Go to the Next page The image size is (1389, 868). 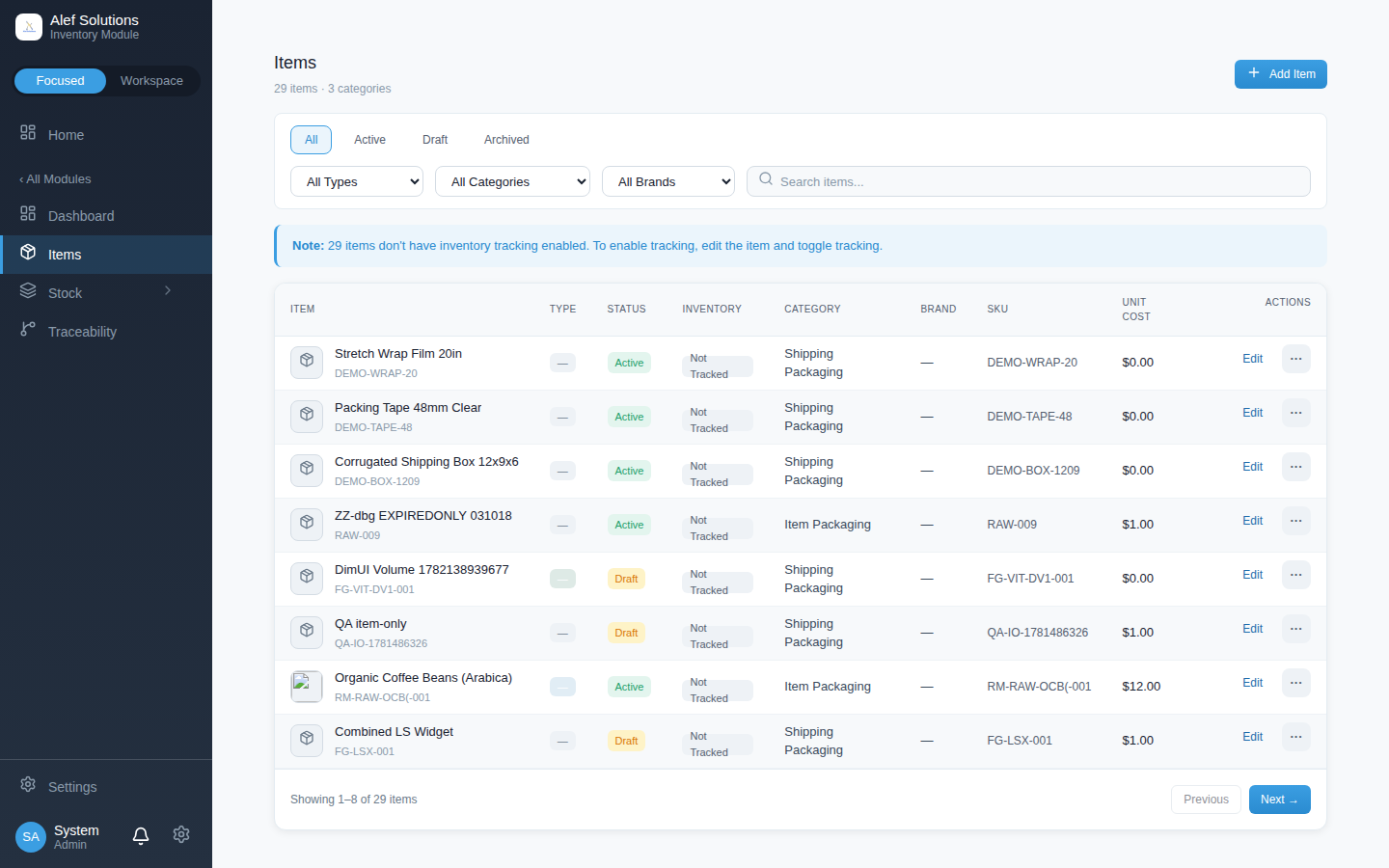coord(1280,800)
